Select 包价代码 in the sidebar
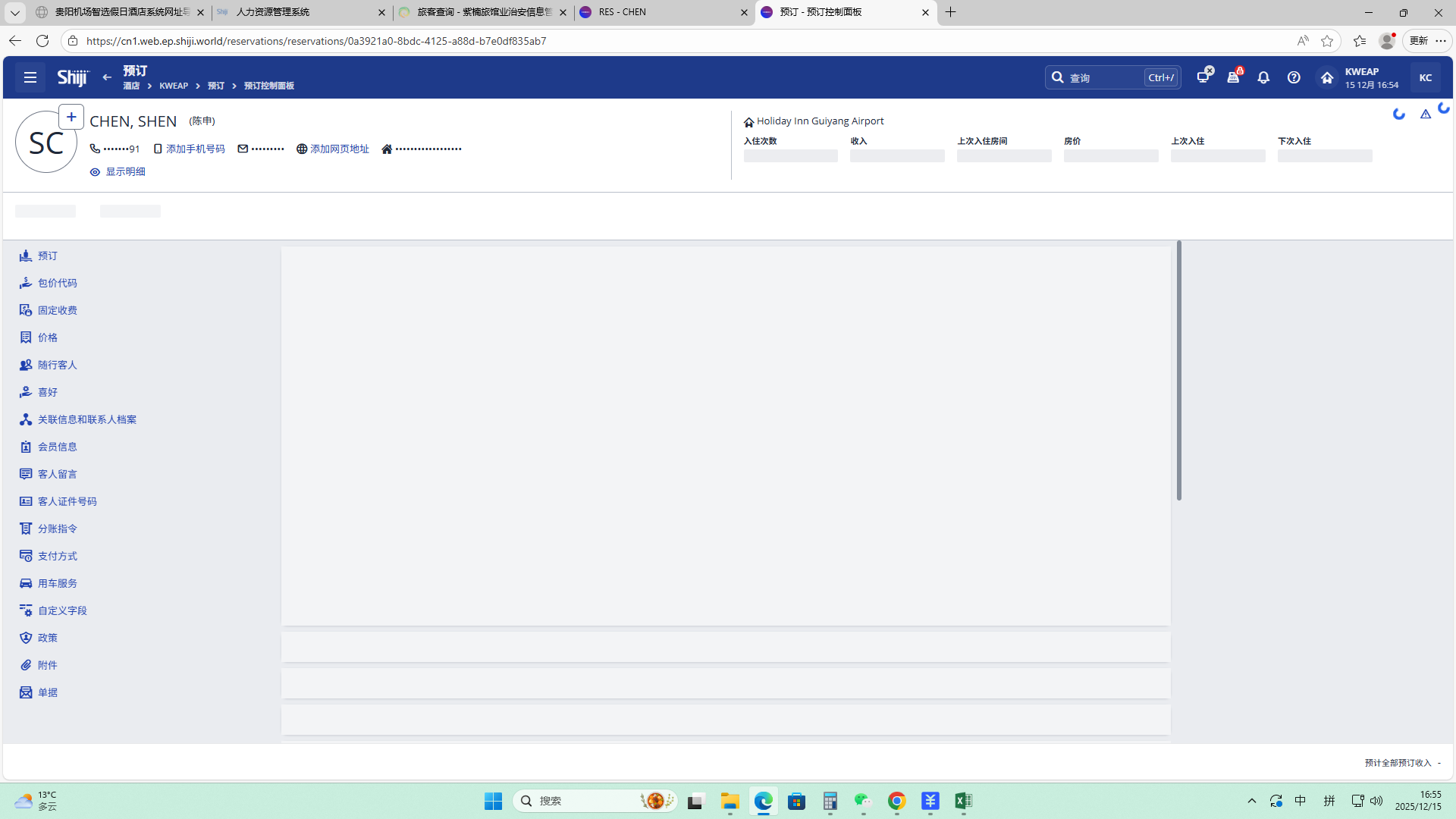The width and height of the screenshot is (1456, 819). point(57,283)
